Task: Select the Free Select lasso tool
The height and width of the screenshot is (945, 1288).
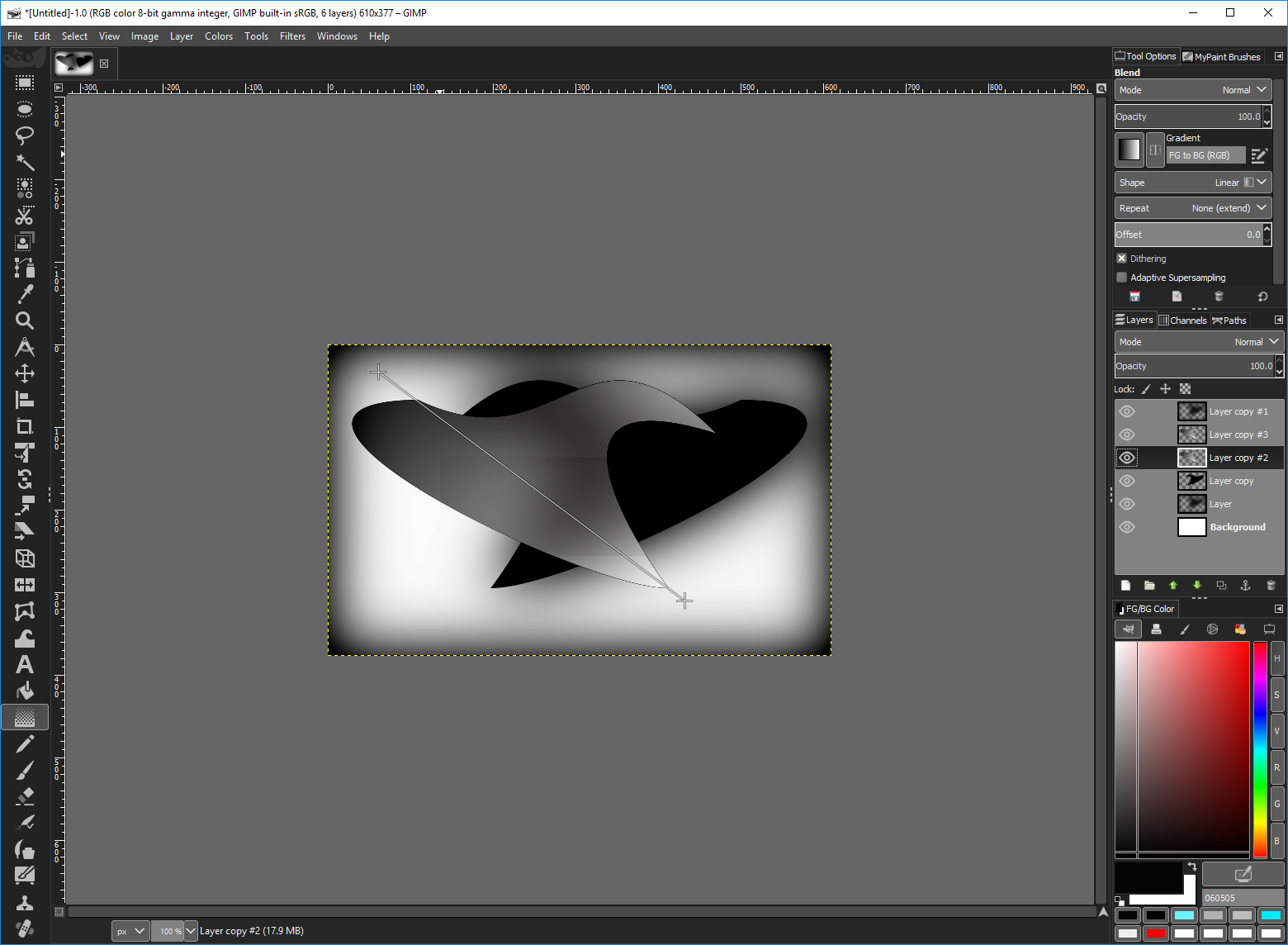Action: coord(25,135)
